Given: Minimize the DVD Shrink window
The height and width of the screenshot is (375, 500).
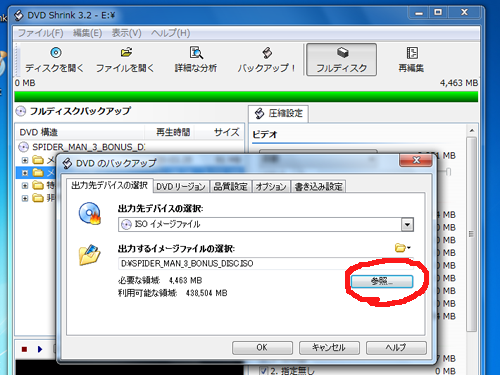Looking at the screenshot, I should coord(419,12).
